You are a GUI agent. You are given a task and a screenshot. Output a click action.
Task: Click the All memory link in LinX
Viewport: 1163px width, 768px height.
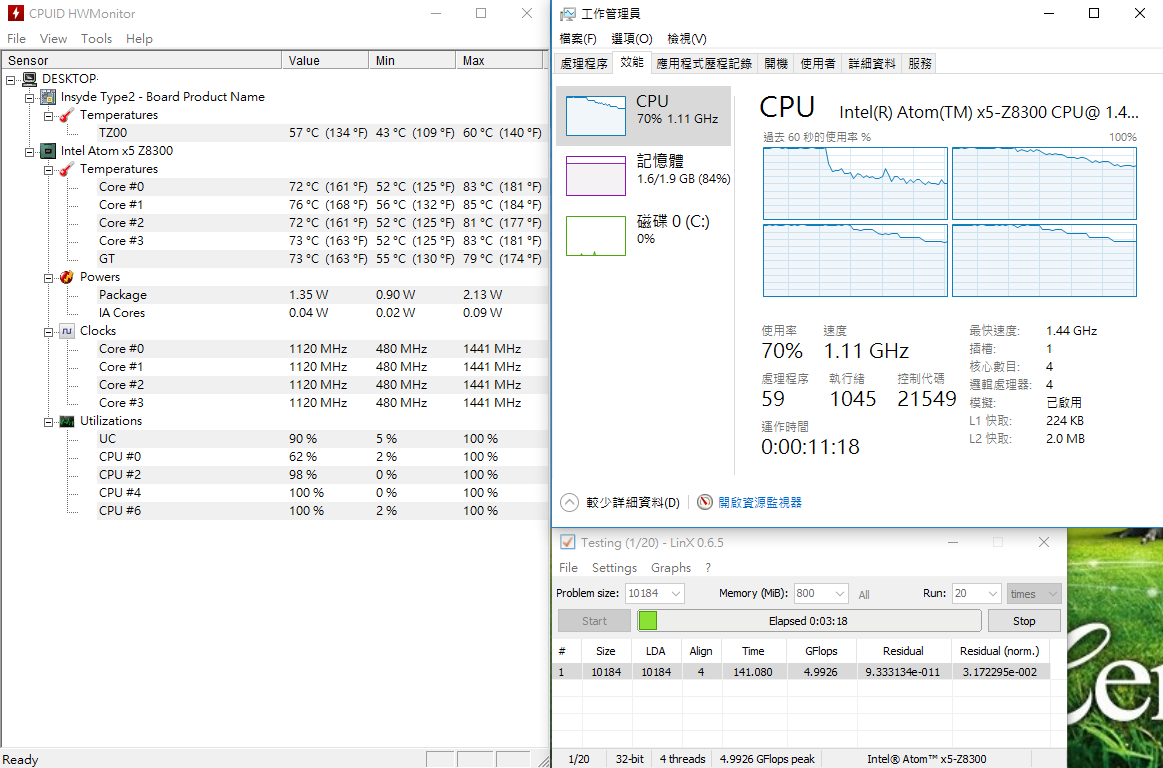point(864,594)
